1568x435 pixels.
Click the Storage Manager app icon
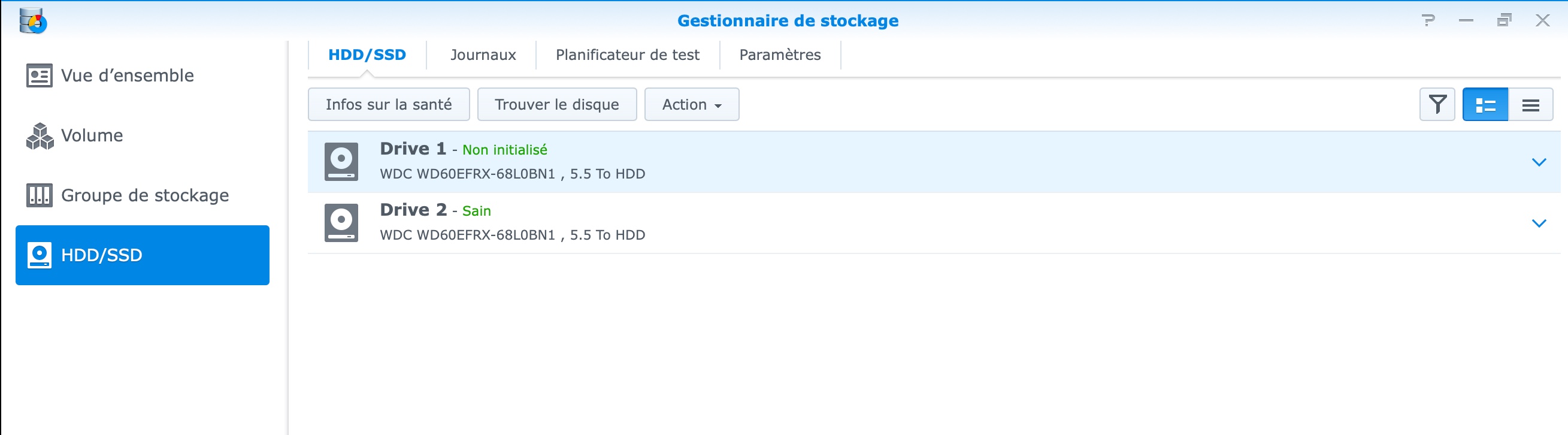click(33, 21)
